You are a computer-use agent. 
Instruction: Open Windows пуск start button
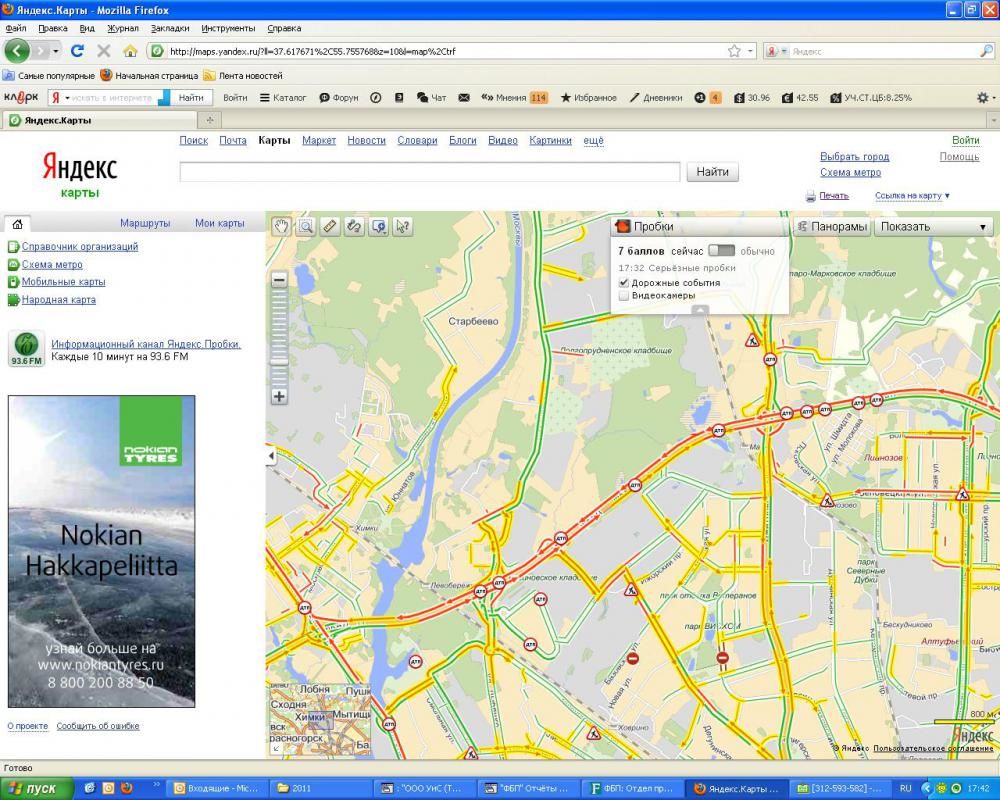[x=37, y=789]
